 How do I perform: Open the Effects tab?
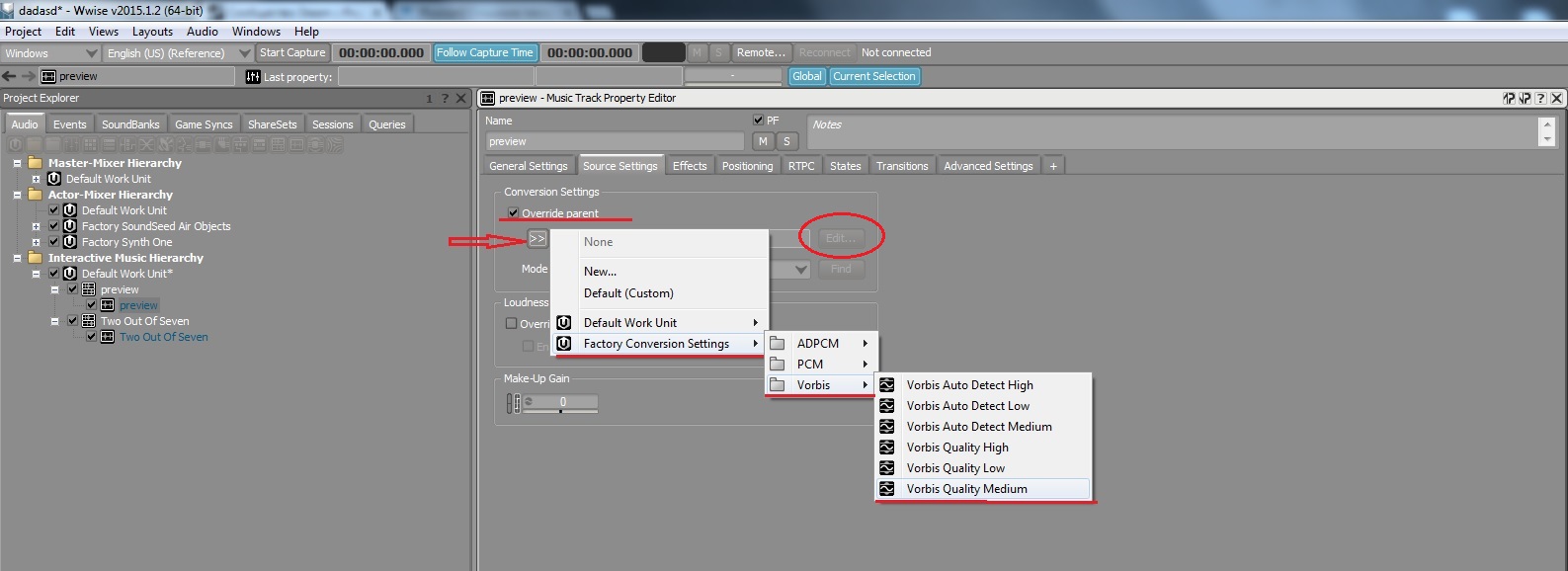pyautogui.click(x=690, y=166)
